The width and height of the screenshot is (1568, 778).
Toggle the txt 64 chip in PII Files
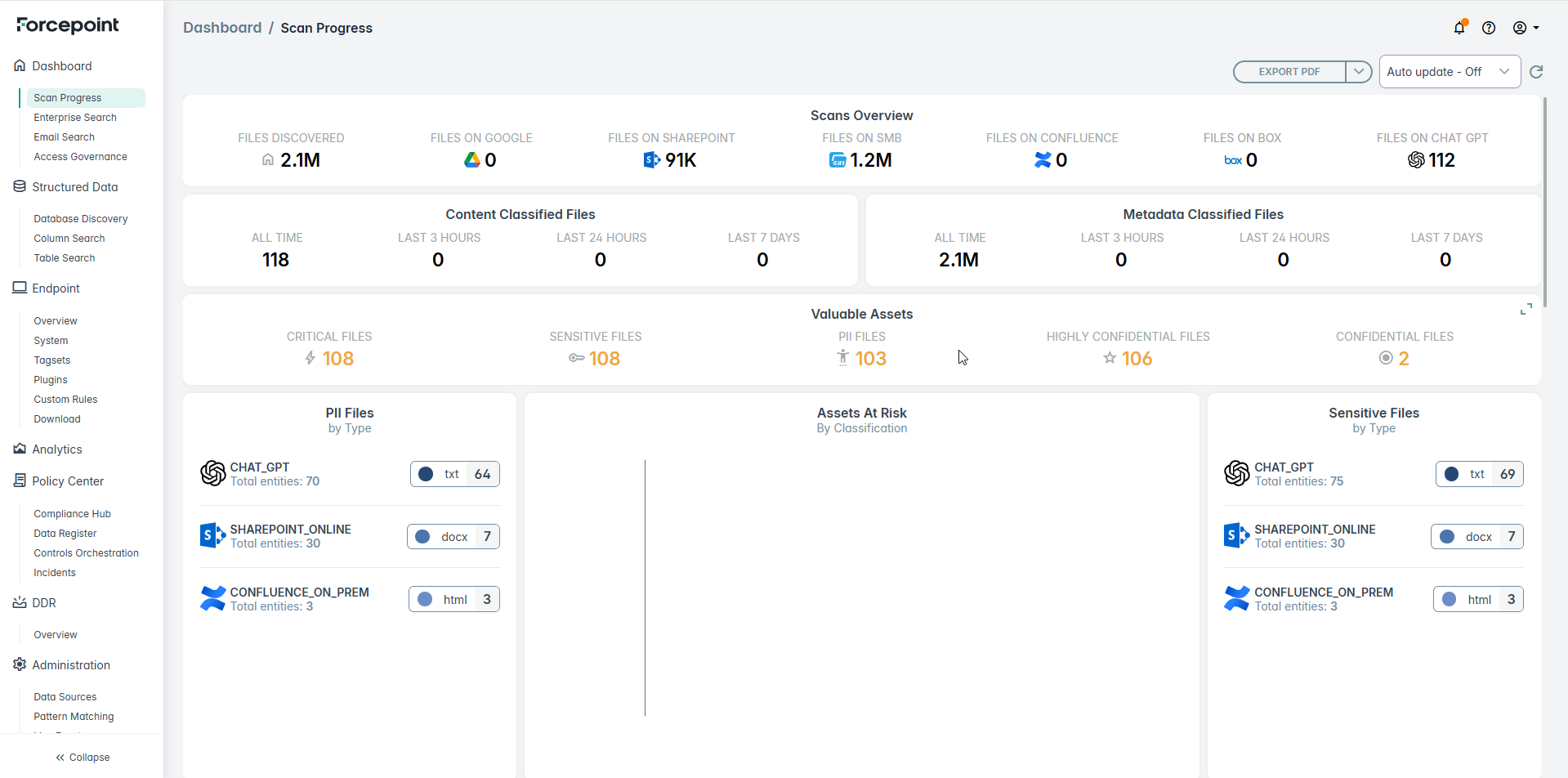point(454,474)
